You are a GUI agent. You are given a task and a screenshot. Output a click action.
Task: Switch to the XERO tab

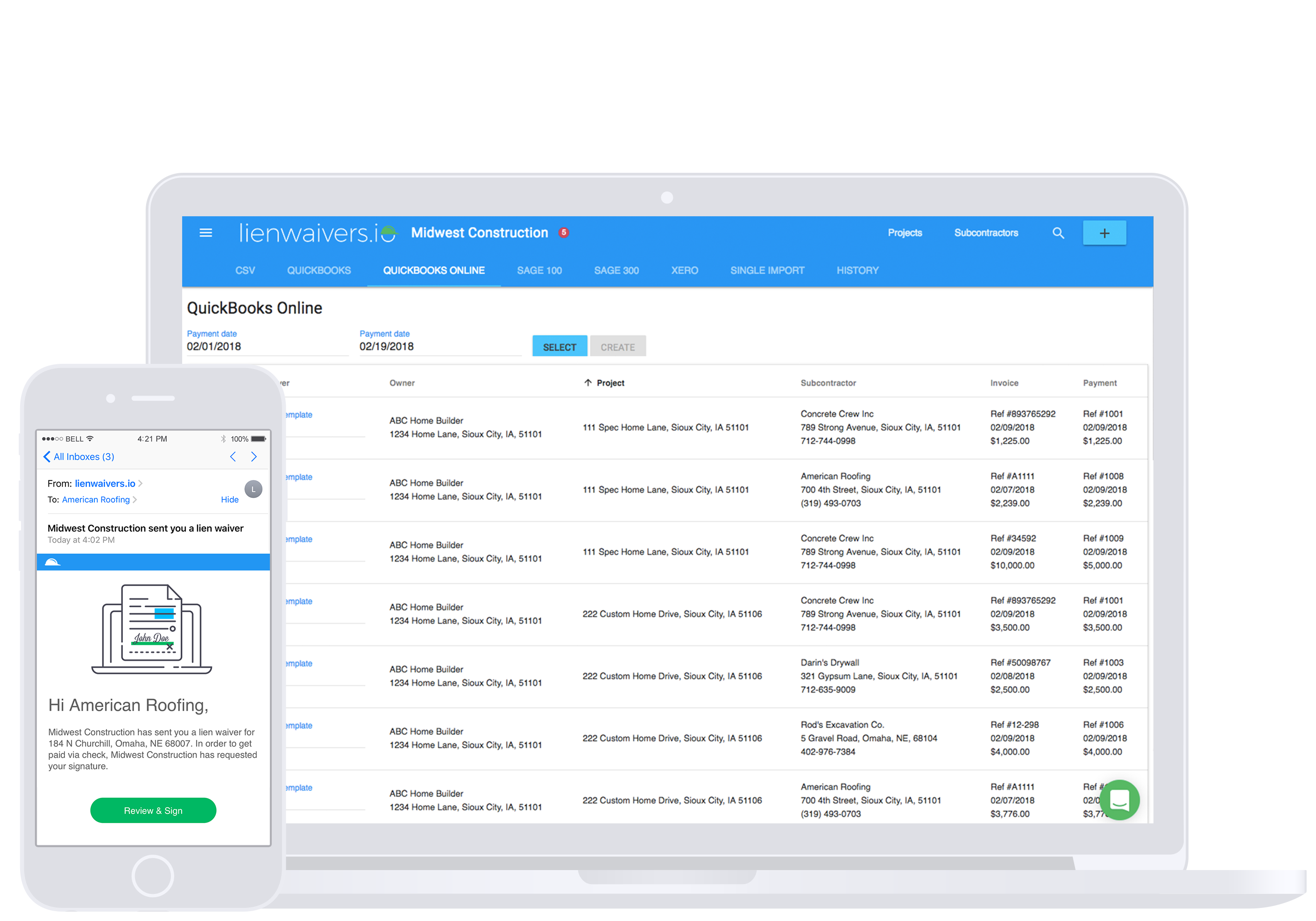click(x=684, y=270)
